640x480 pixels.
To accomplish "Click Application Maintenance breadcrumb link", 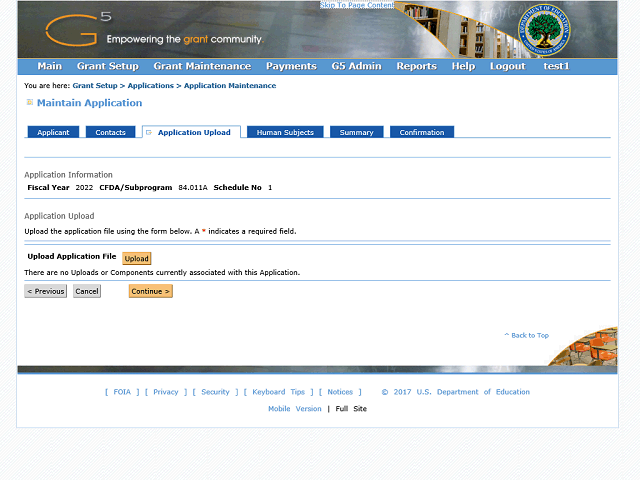I will (230, 86).
